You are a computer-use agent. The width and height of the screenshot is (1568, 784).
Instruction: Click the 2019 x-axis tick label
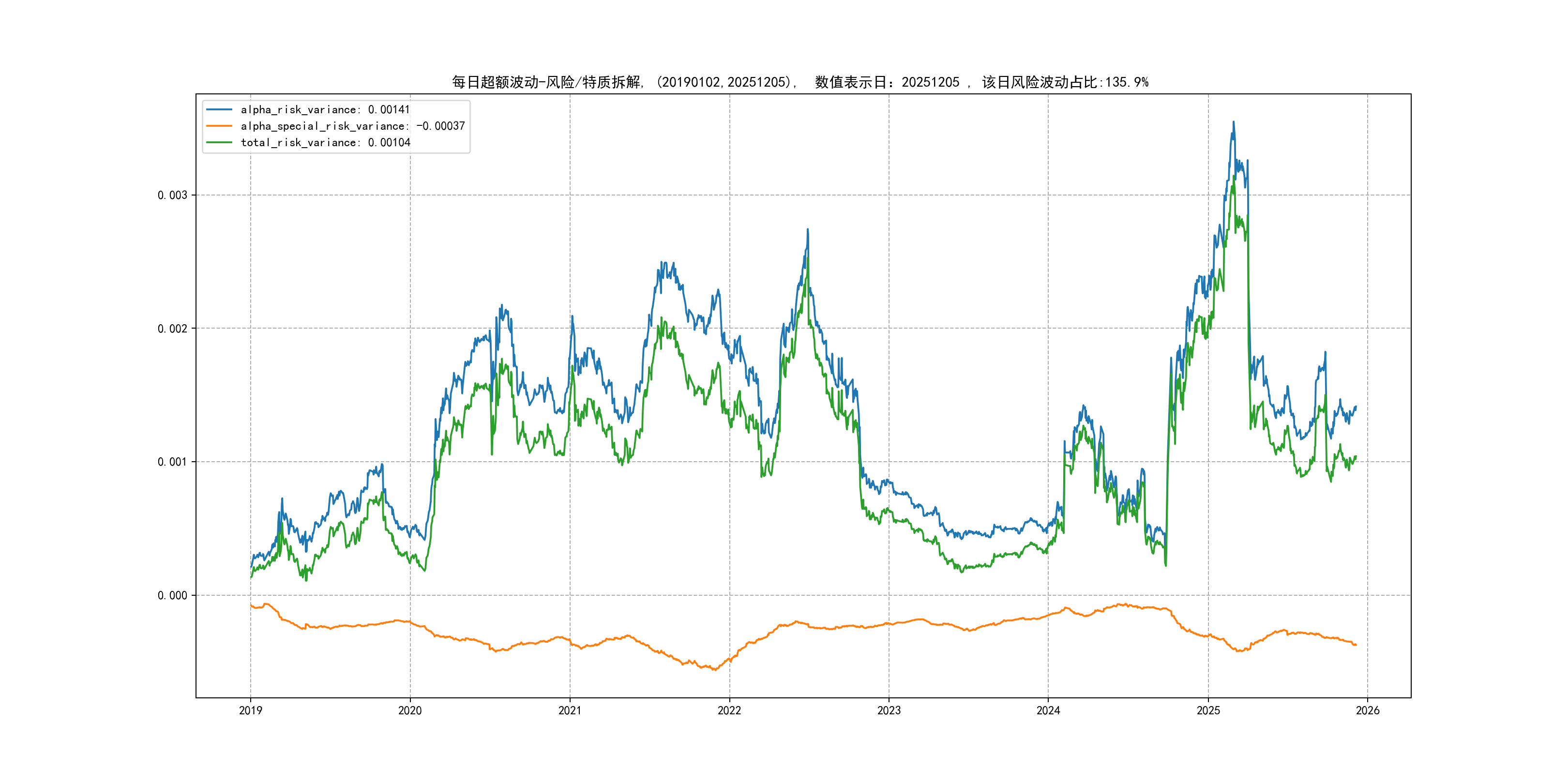point(250,710)
